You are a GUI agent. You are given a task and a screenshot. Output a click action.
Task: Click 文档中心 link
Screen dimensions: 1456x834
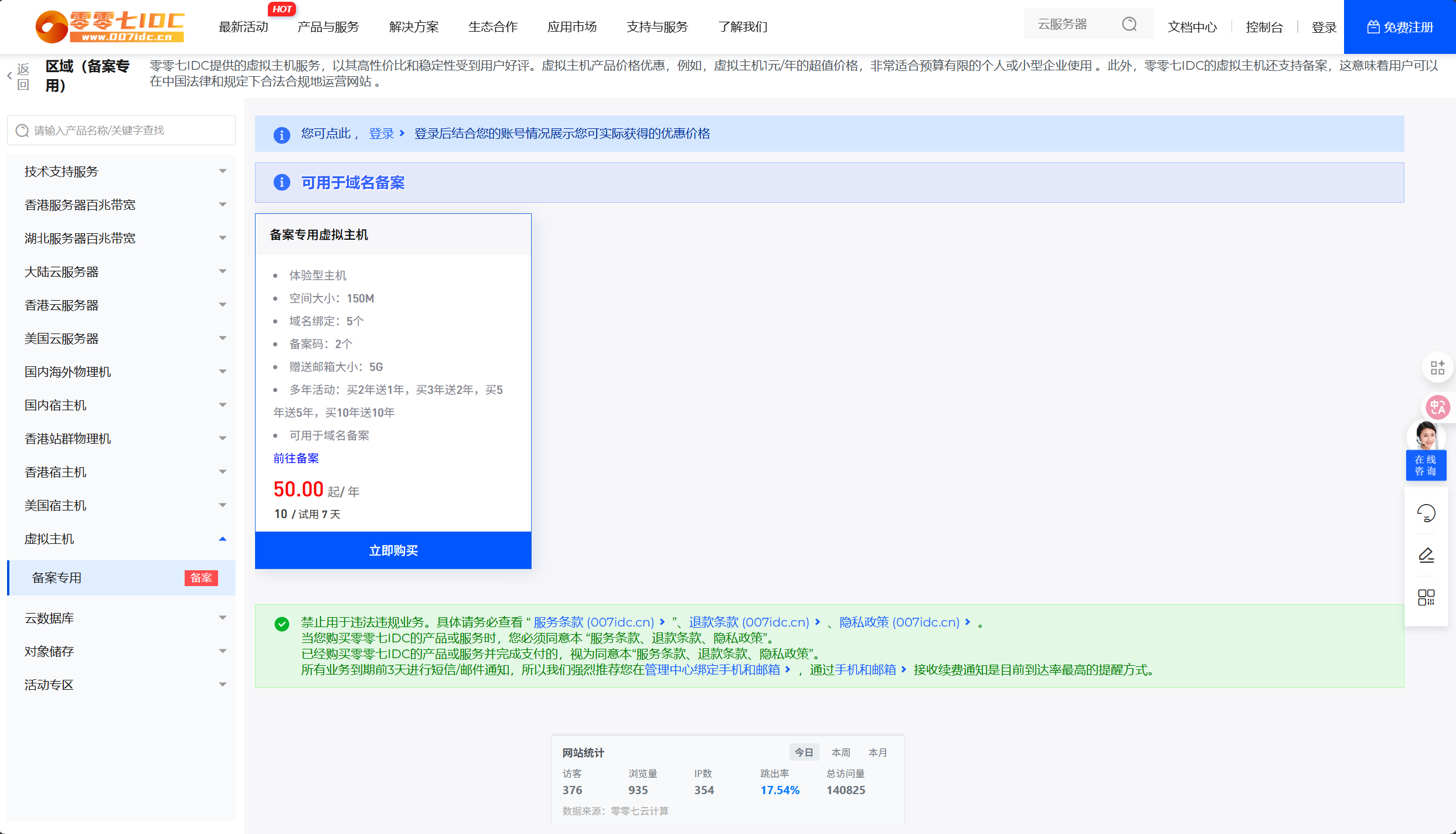coord(1192,27)
